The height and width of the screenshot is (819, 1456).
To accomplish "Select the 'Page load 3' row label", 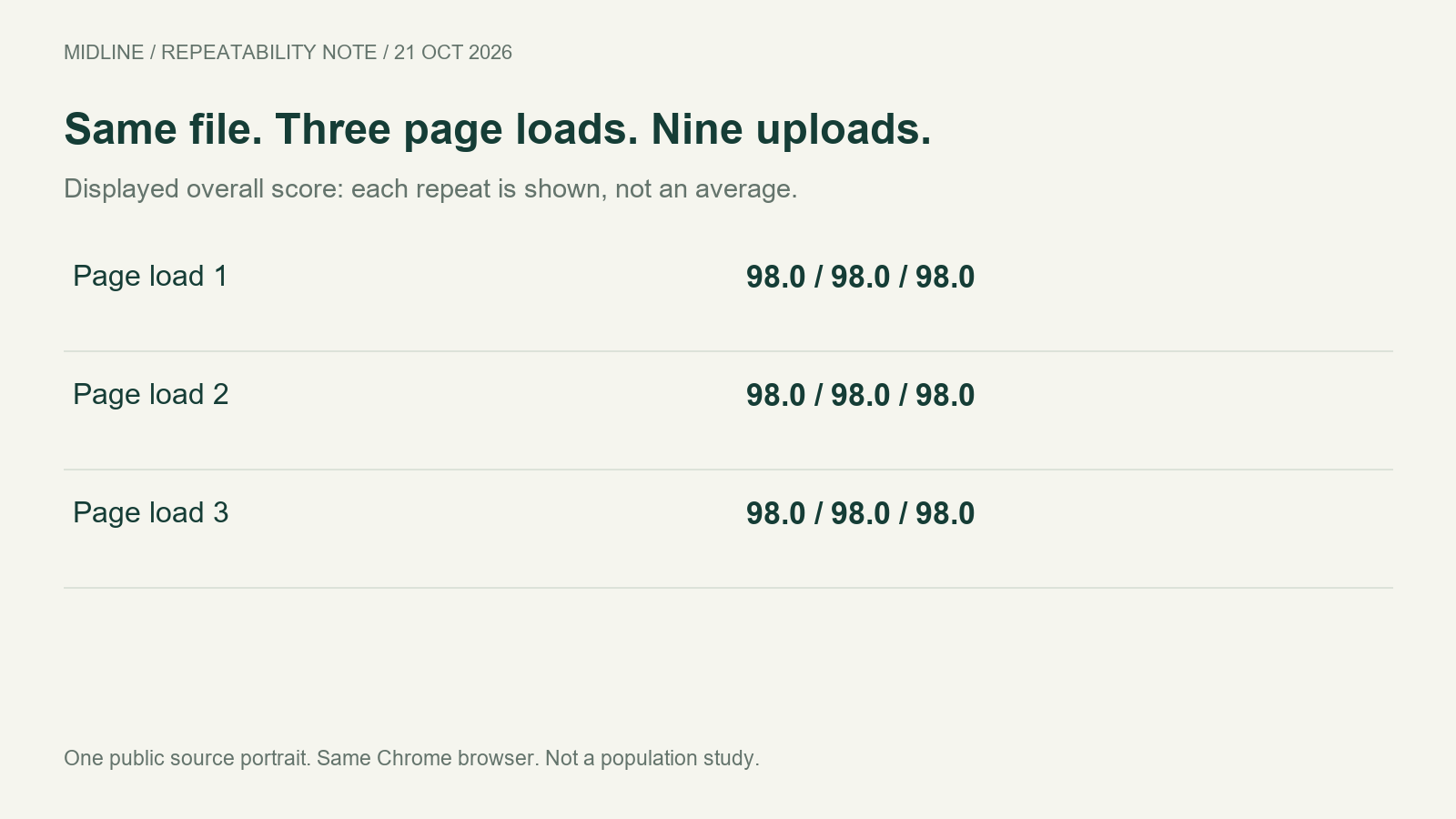I will (x=150, y=512).
